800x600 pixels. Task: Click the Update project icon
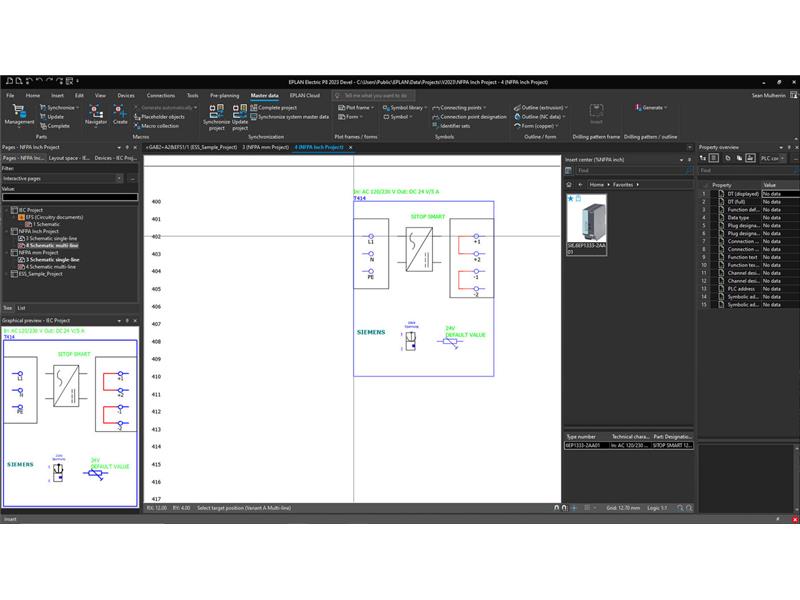coord(240,117)
